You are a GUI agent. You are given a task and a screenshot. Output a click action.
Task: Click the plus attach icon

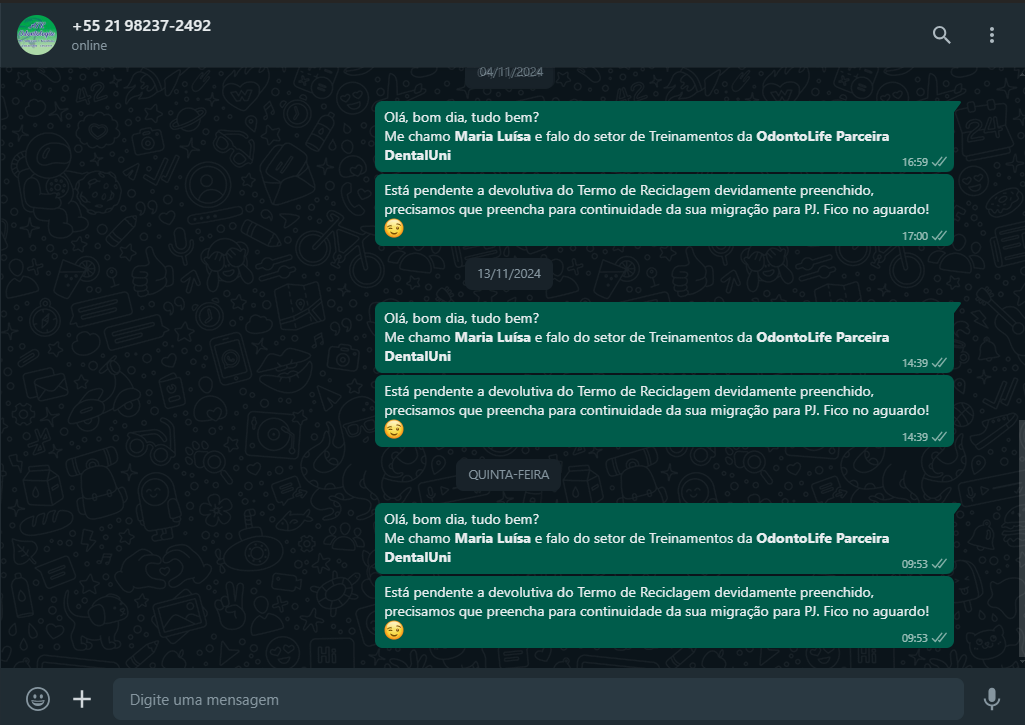(82, 699)
